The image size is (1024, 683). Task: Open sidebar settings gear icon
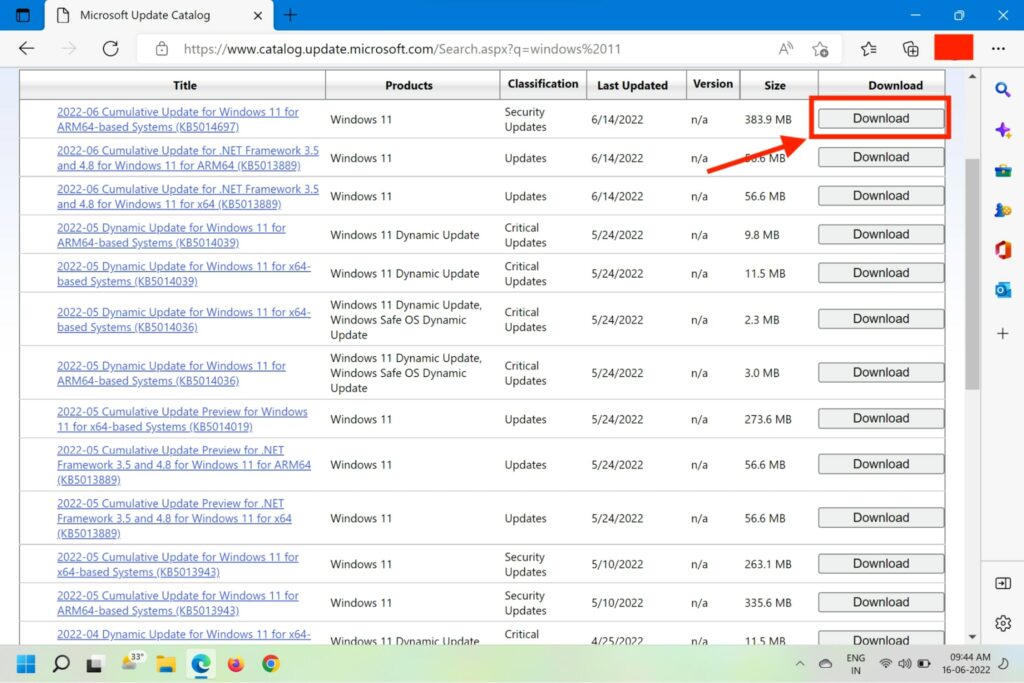[1002, 623]
